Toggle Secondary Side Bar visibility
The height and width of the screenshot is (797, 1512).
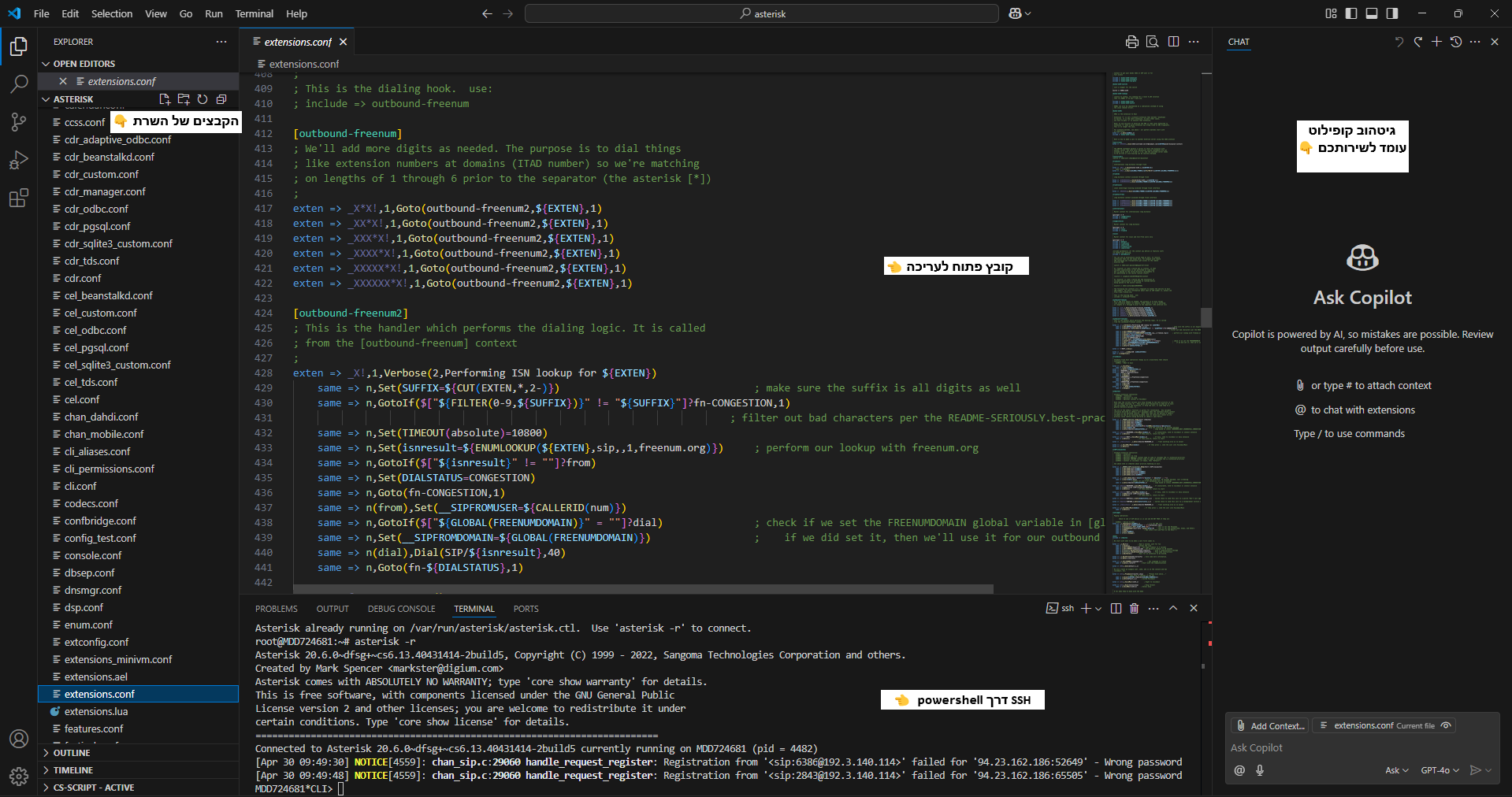point(1392,13)
